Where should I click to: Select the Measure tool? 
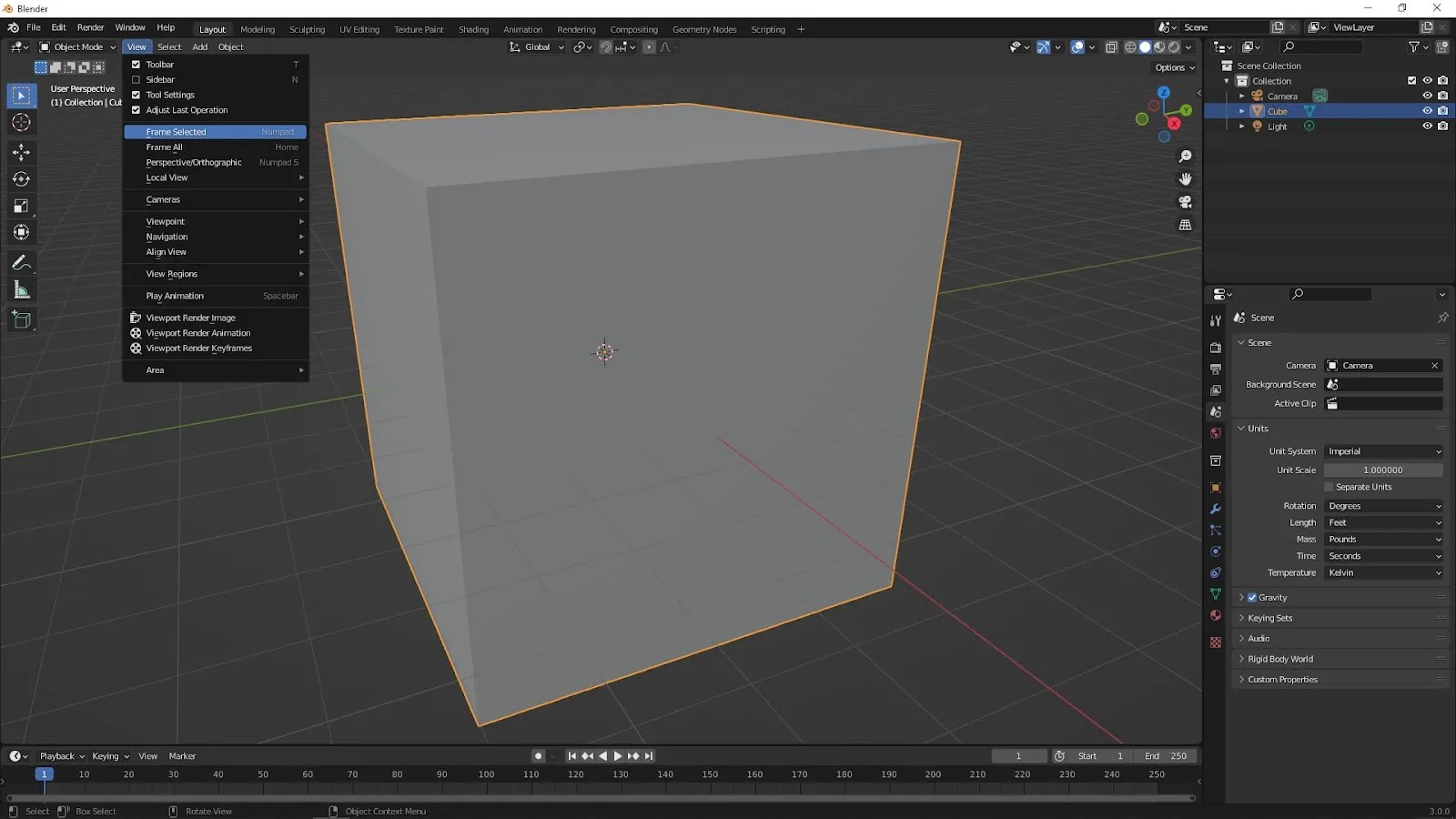[x=21, y=289]
